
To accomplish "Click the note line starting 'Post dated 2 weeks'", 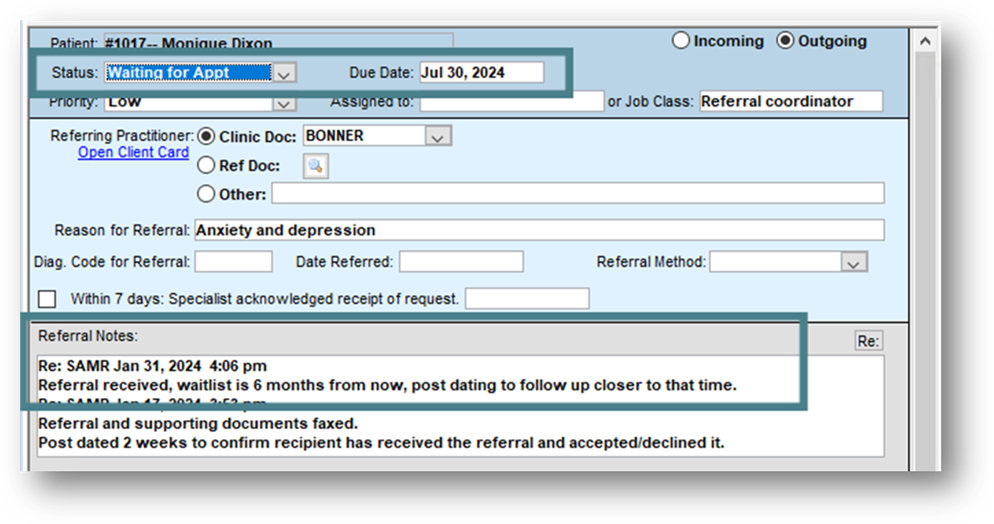I will [381, 442].
